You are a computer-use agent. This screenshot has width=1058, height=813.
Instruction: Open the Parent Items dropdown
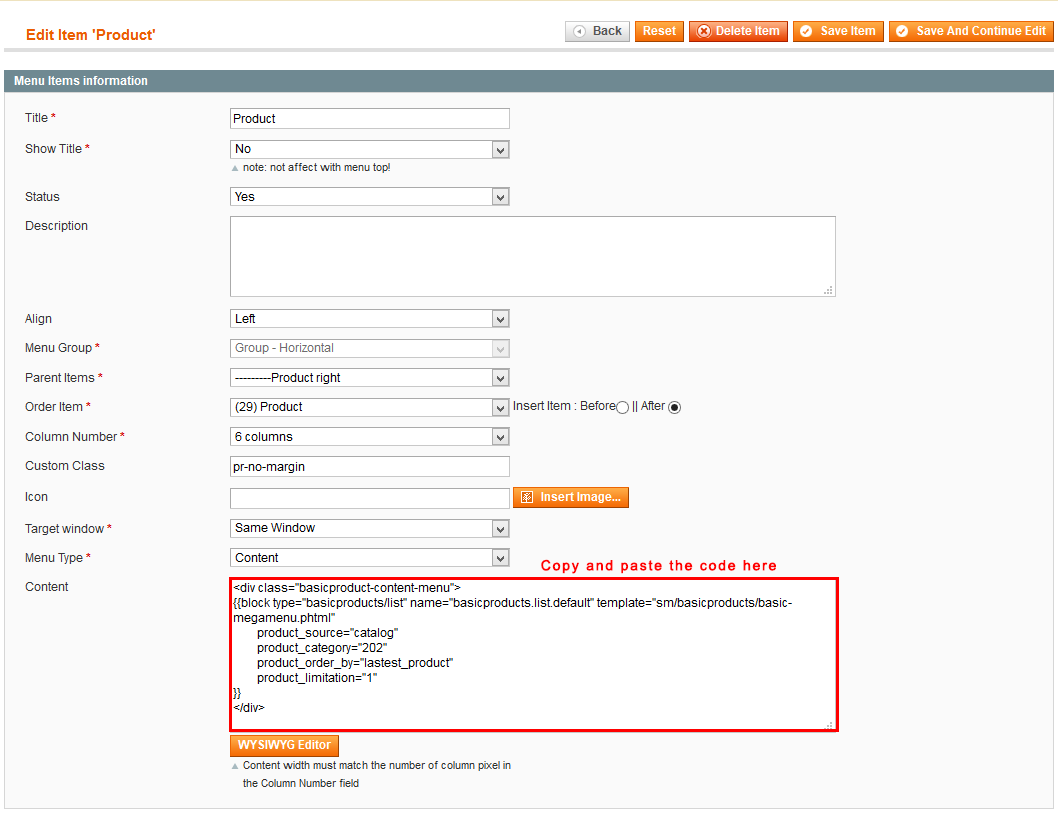(x=370, y=378)
